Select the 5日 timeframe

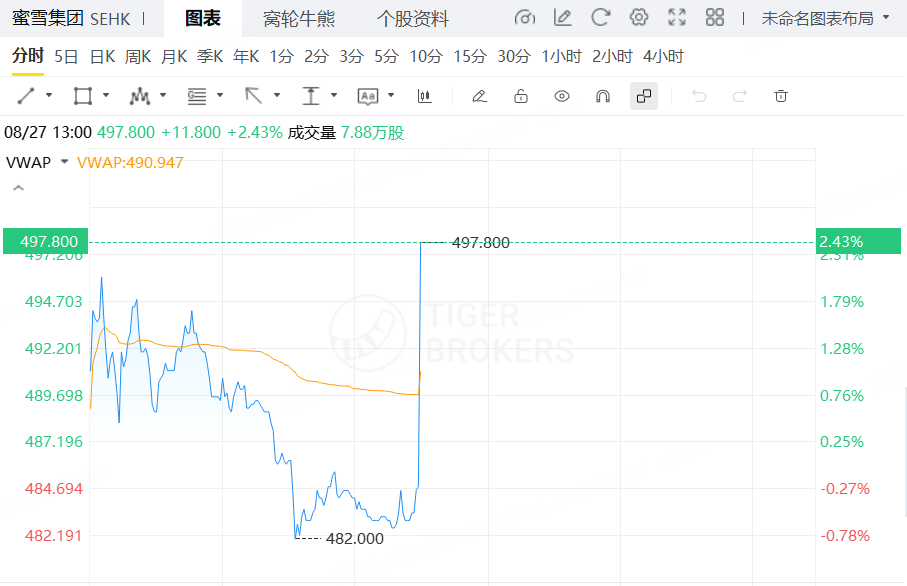[x=66, y=57]
